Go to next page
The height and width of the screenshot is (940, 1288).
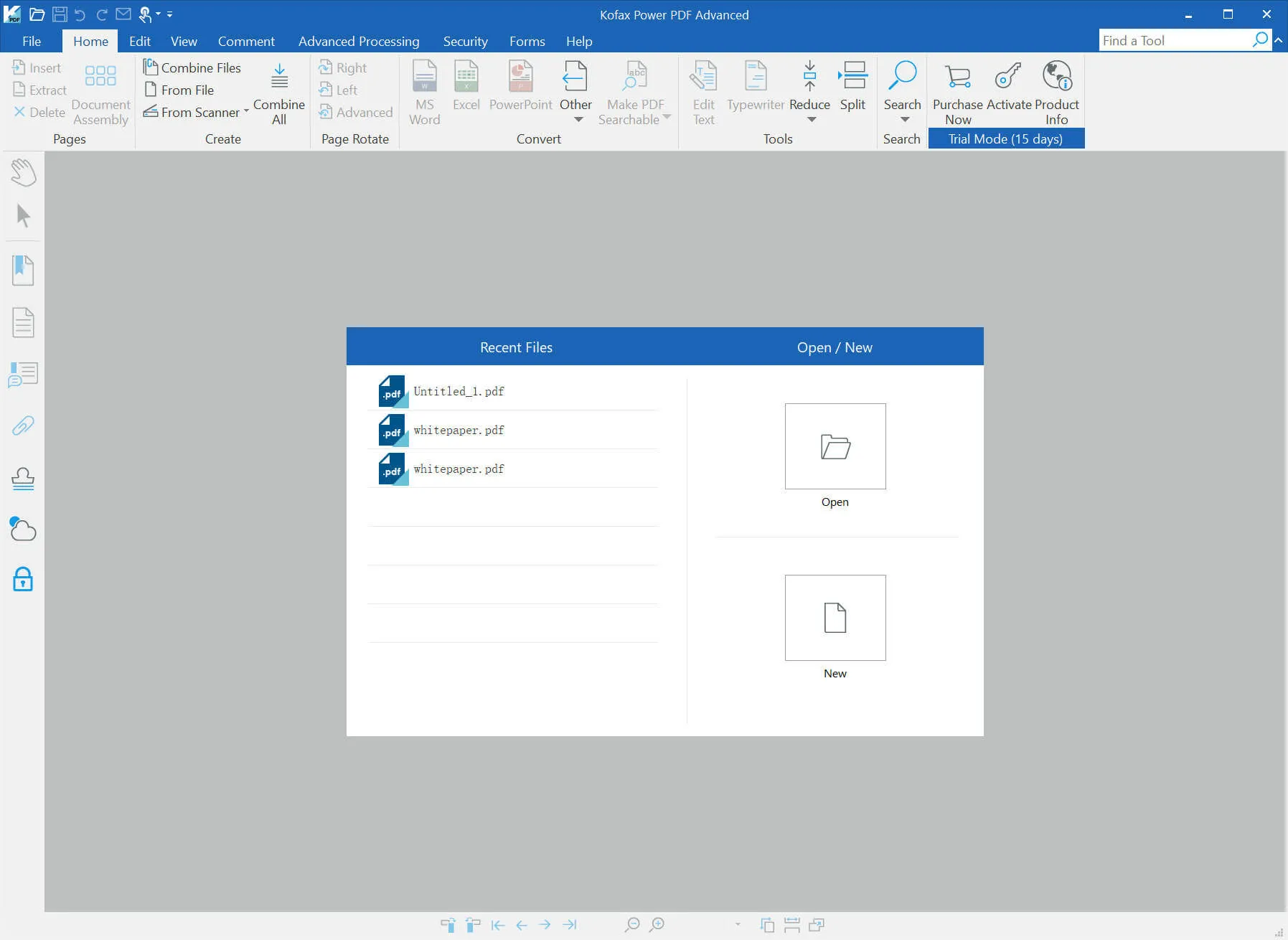(x=545, y=925)
